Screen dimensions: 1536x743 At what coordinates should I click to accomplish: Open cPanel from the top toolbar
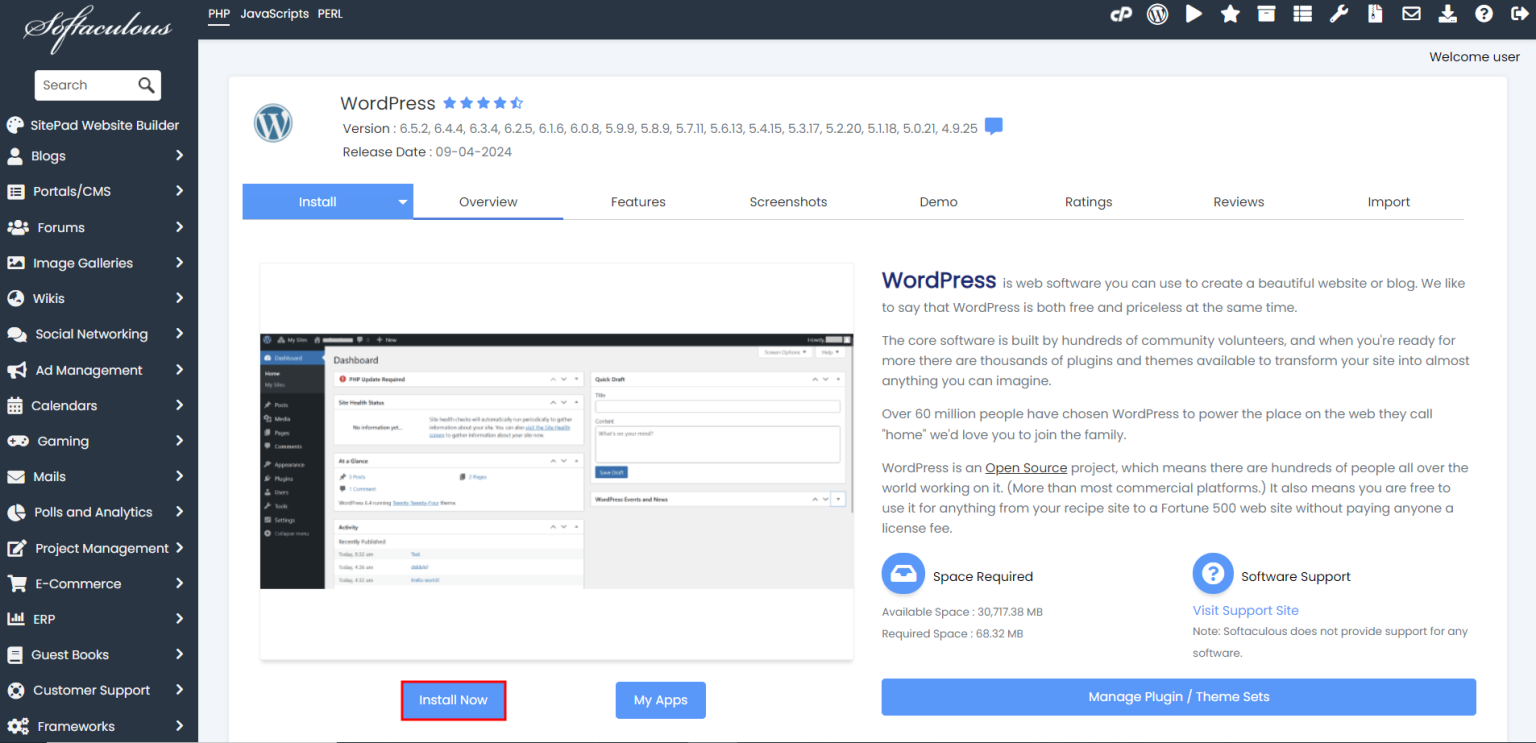pos(1121,14)
